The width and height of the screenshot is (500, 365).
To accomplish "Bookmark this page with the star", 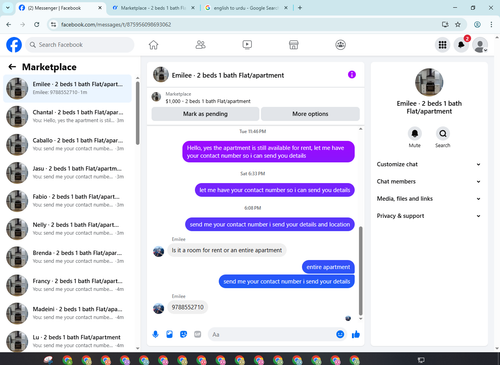I will [458, 24].
